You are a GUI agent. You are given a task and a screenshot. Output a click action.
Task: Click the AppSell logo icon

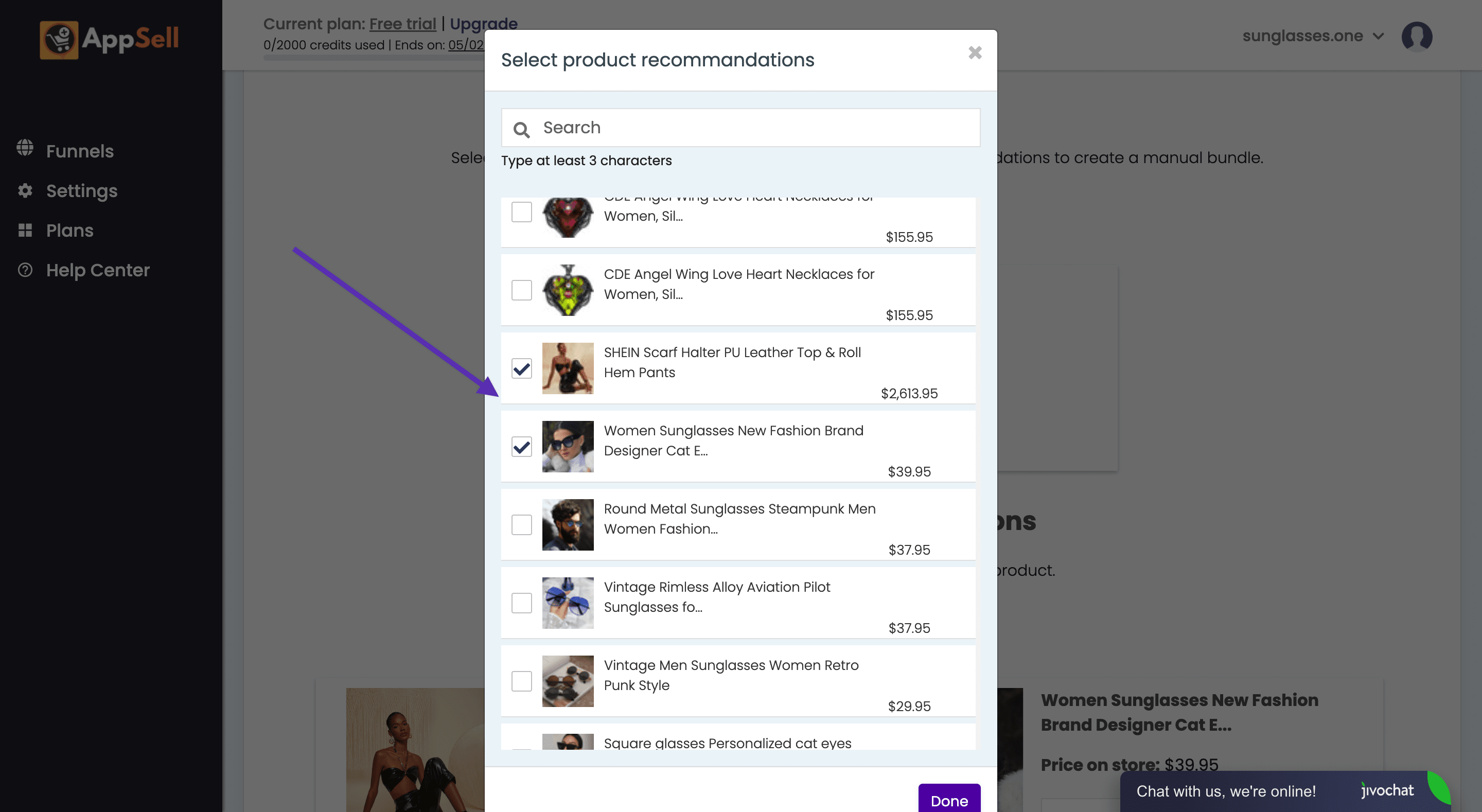click(x=59, y=40)
